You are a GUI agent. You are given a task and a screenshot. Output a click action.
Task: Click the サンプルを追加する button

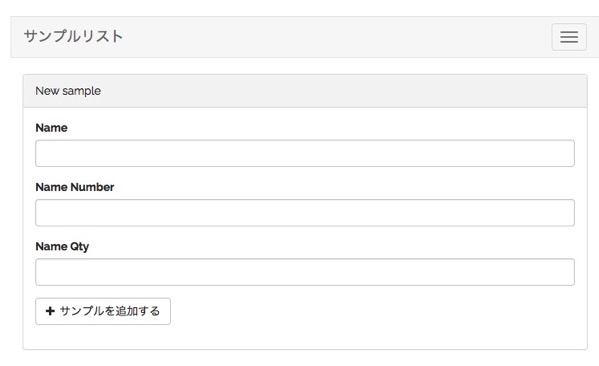click(103, 311)
